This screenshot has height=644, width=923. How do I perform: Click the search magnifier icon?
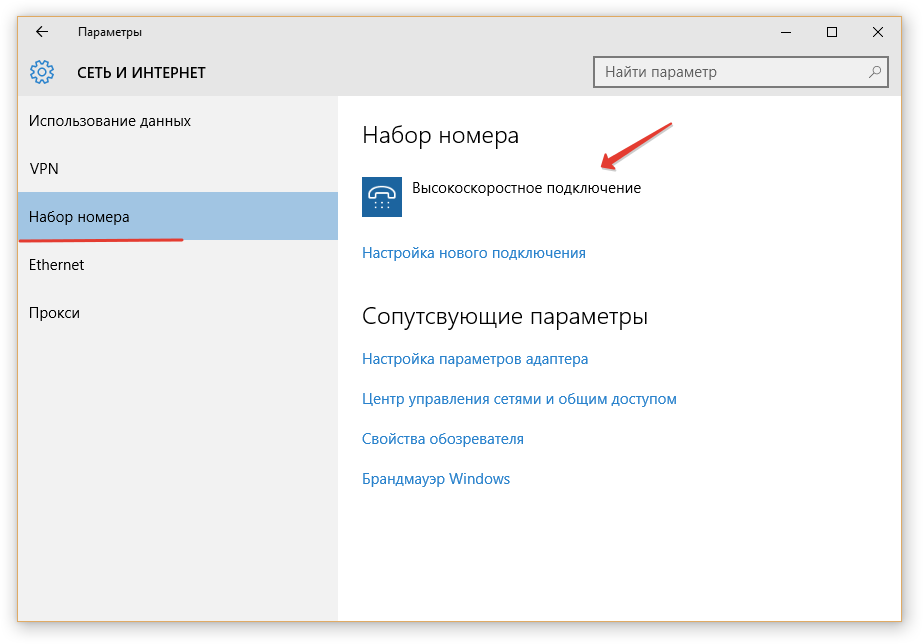tap(875, 72)
